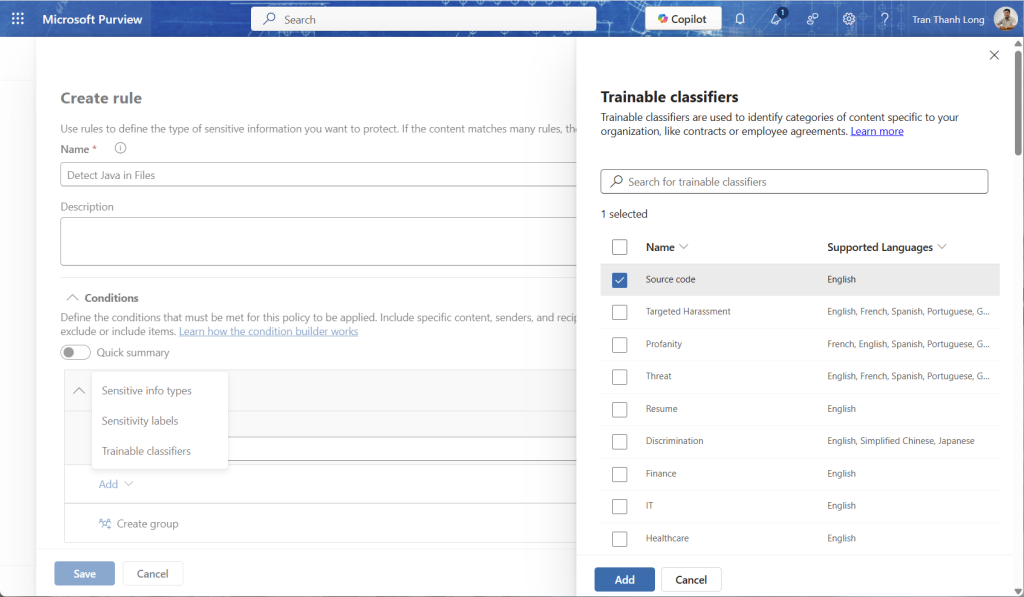Choose Sensitivity labels from the menu
1024x597 pixels.
(x=140, y=421)
